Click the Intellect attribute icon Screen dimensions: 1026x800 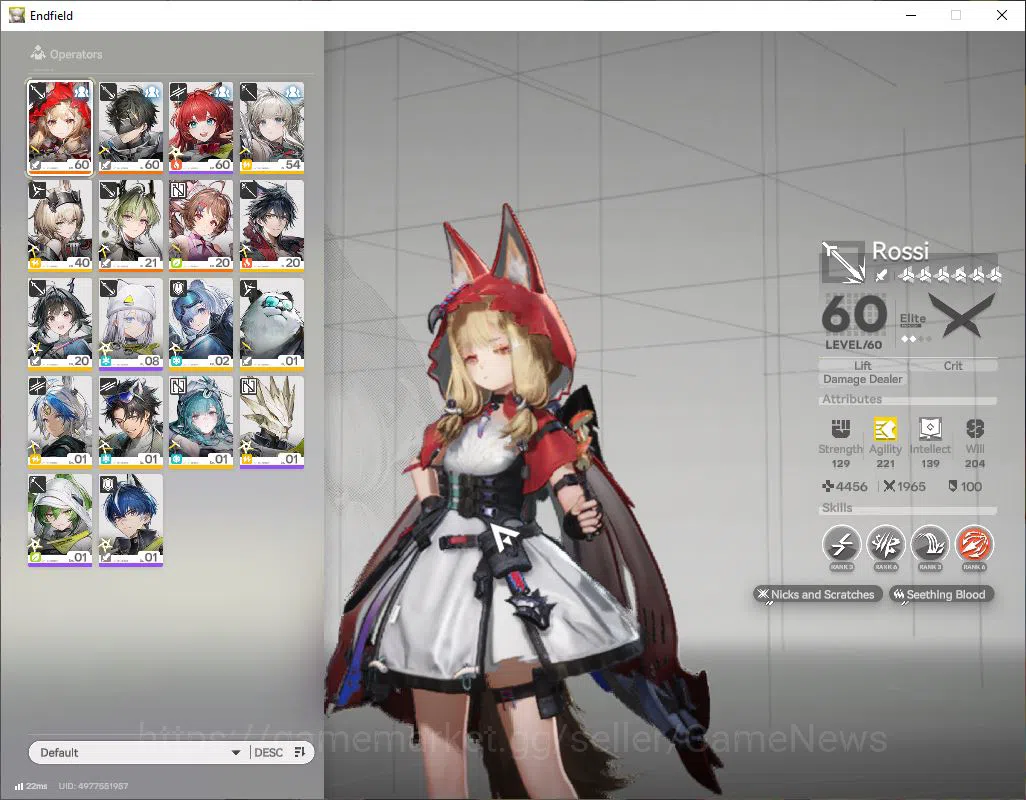tap(930, 429)
